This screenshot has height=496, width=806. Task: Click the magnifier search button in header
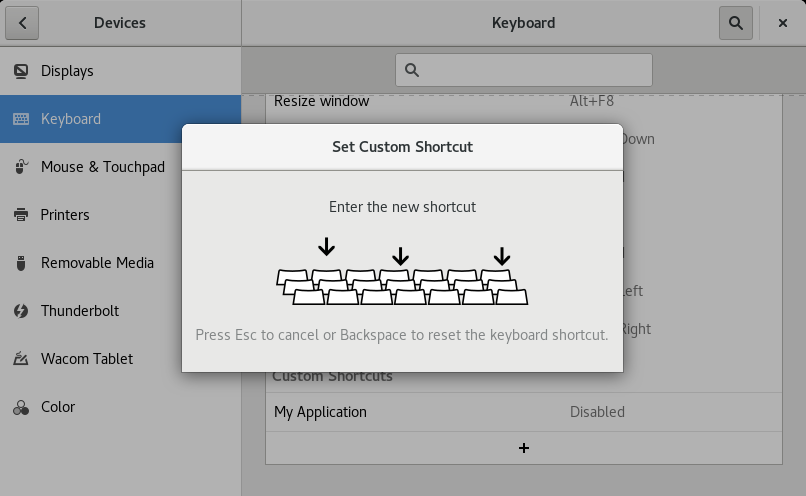click(736, 22)
